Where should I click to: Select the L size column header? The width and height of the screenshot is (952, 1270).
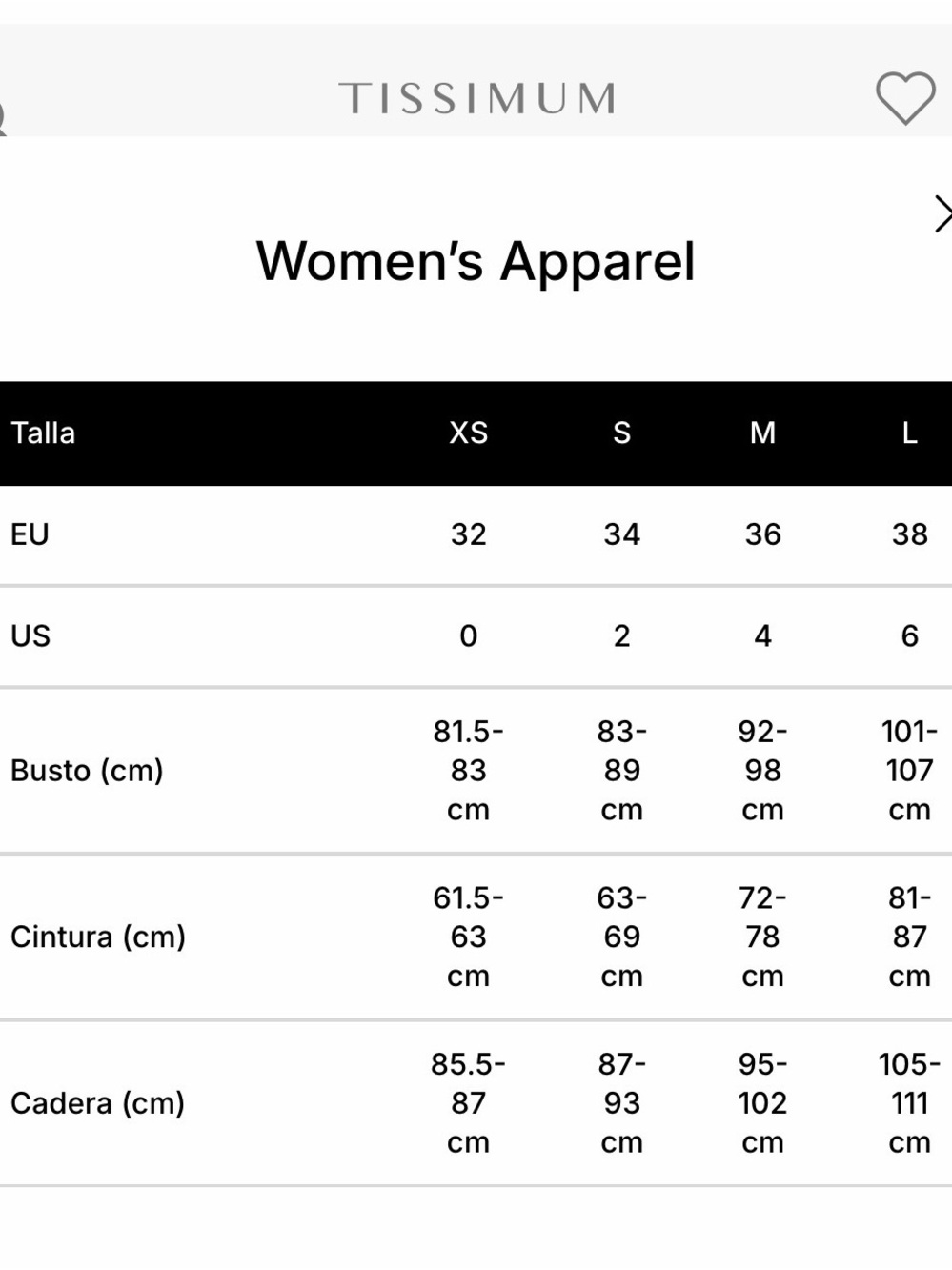[909, 433]
